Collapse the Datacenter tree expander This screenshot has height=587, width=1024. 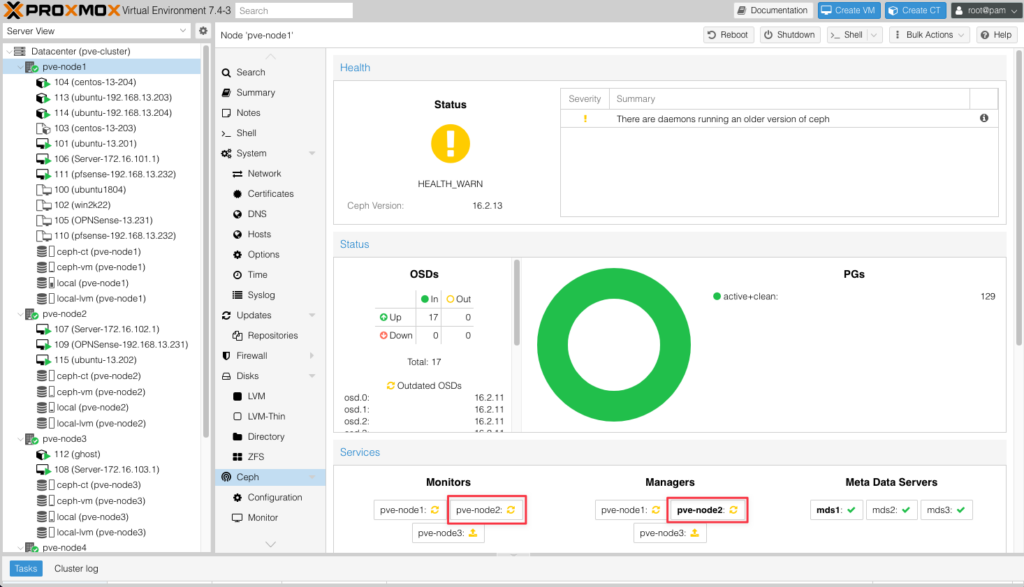click(8, 51)
